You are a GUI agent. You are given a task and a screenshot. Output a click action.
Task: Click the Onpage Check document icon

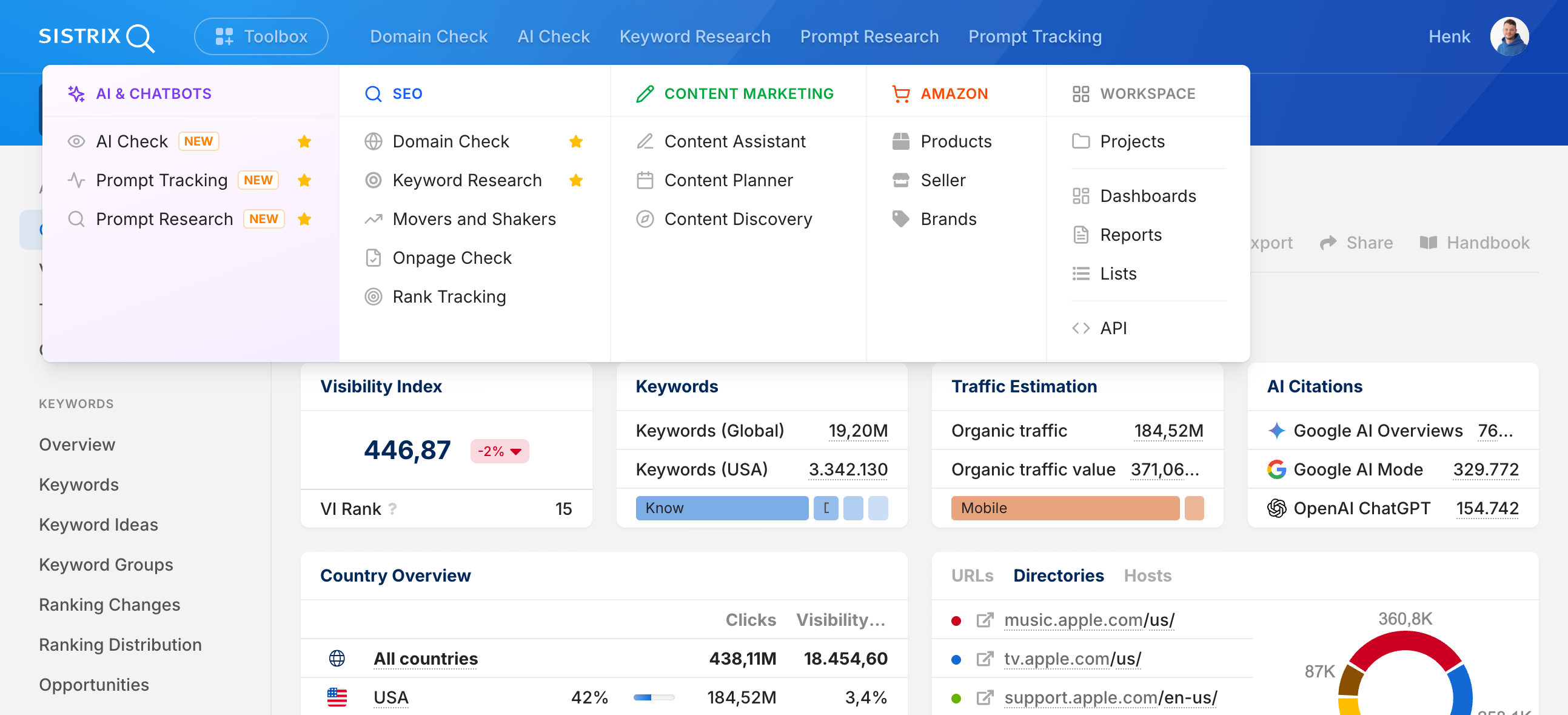373,258
